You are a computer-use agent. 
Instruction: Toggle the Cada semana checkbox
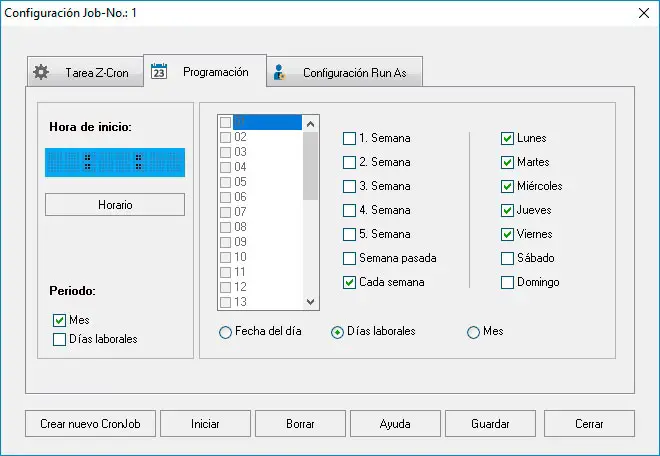[x=349, y=282]
